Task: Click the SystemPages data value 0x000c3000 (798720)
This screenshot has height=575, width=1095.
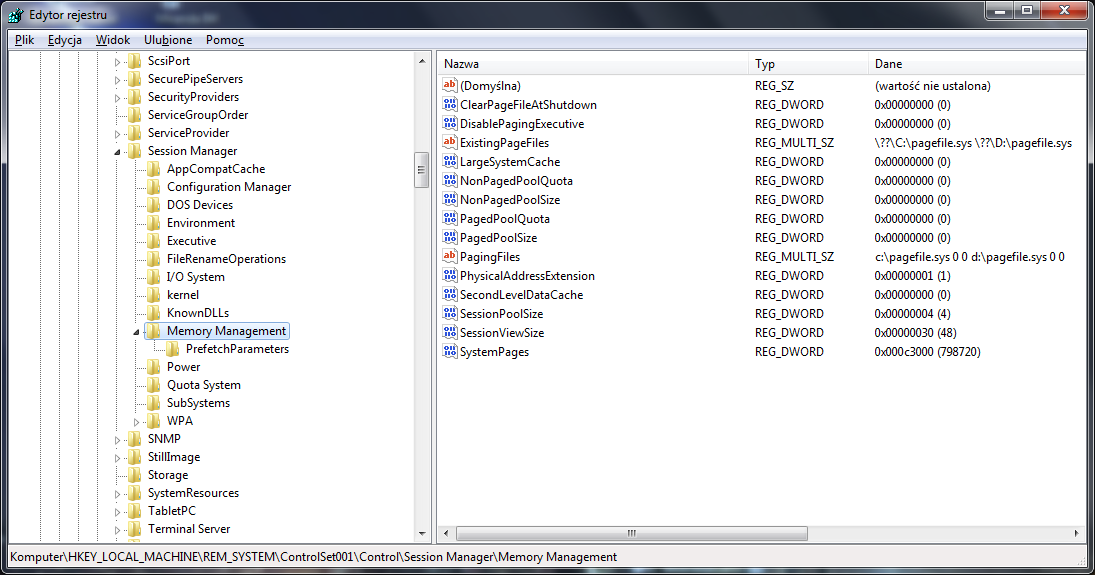Action: click(927, 351)
